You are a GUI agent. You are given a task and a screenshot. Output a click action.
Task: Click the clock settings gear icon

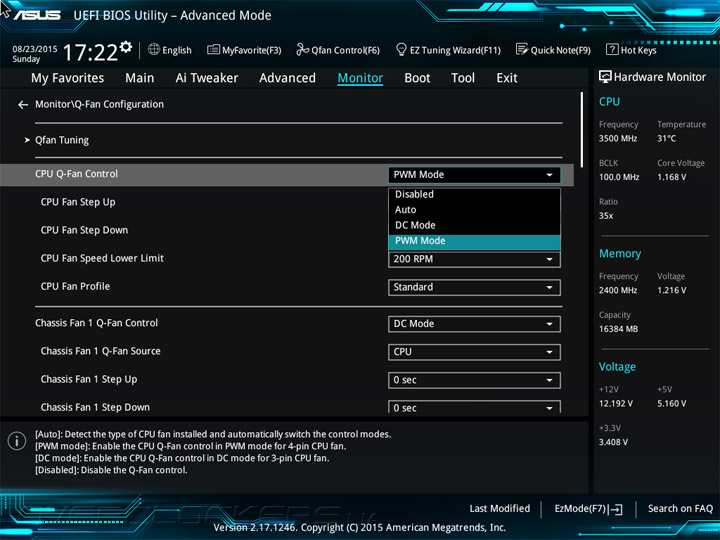click(126, 47)
